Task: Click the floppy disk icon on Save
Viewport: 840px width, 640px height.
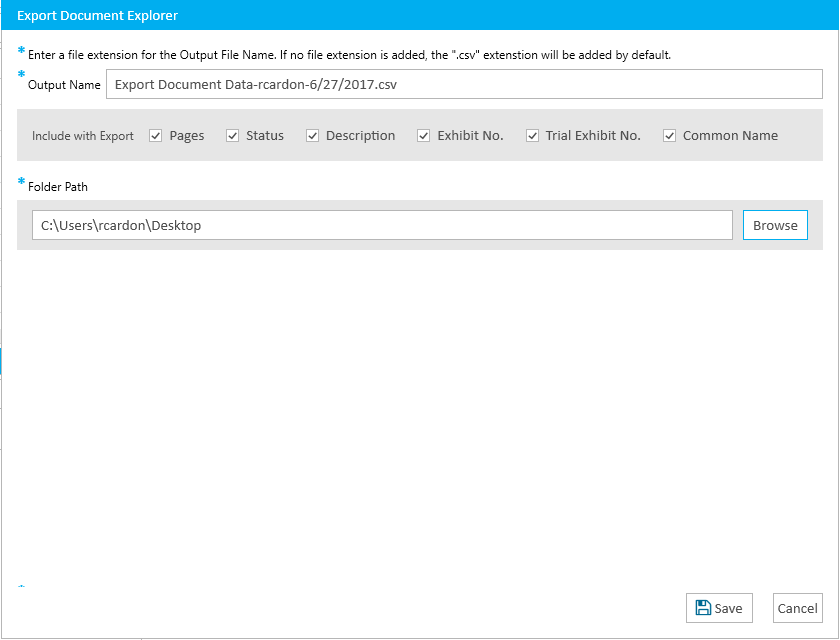Action: click(703, 608)
